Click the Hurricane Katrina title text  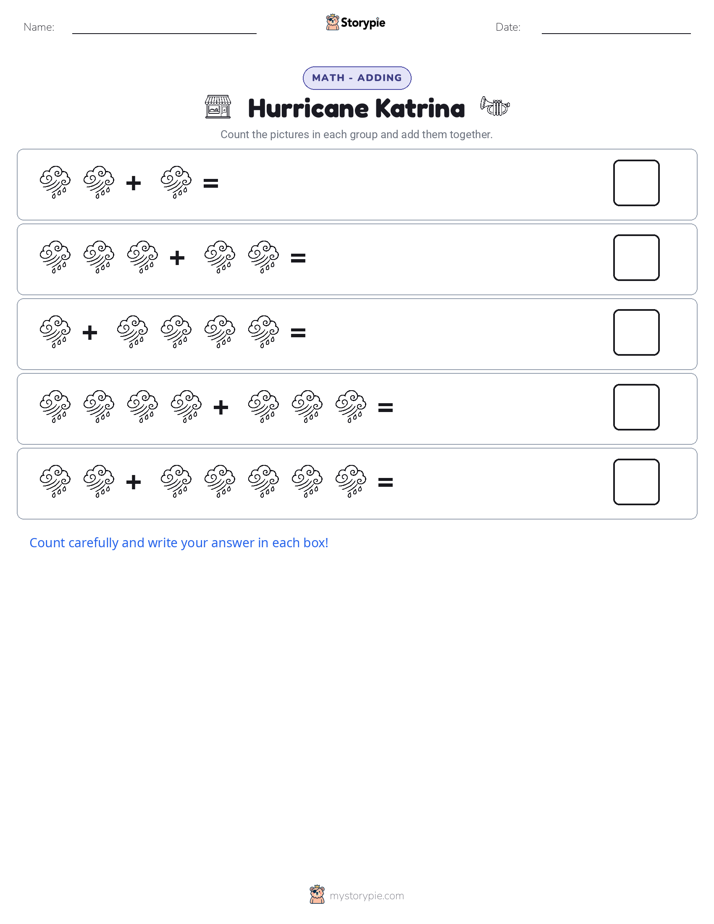coord(356,108)
